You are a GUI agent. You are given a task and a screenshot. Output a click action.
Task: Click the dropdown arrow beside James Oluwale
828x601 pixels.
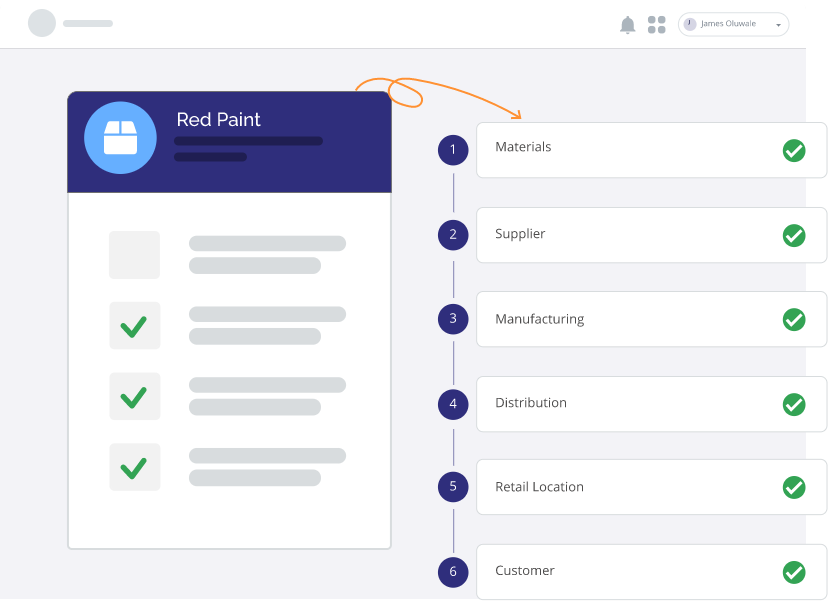(778, 25)
